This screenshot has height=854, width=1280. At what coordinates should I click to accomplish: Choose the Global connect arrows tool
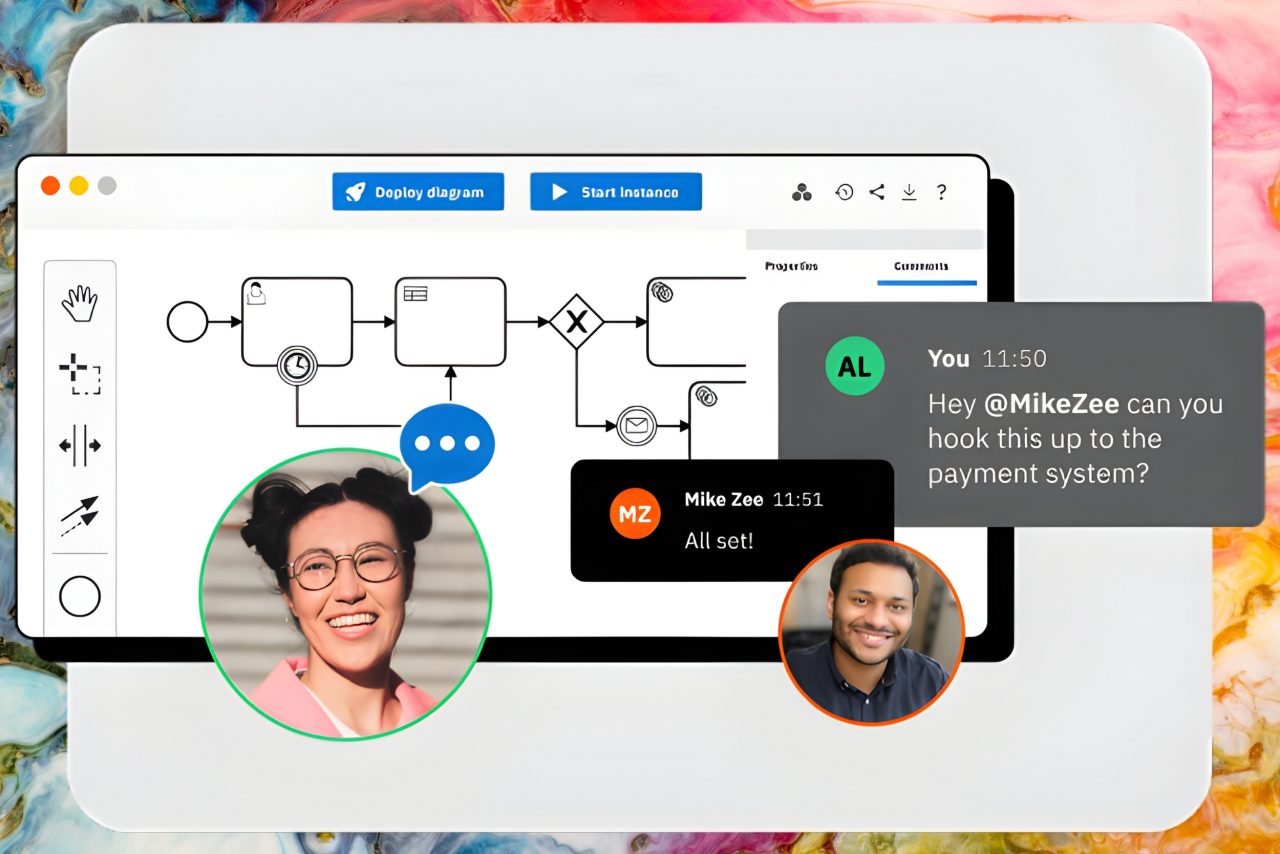tap(79, 515)
